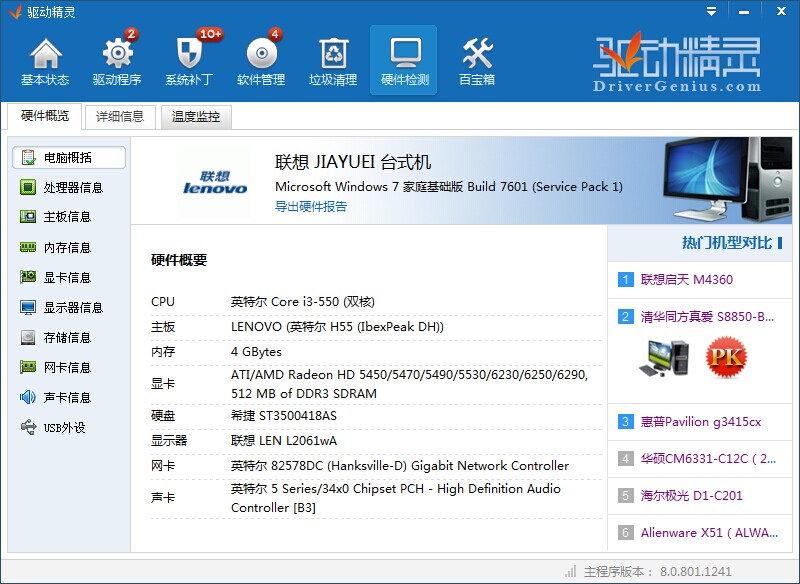The width and height of the screenshot is (800, 584).
Task: Open 惠普Pavilion g3415cx link
Action: point(701,422)
